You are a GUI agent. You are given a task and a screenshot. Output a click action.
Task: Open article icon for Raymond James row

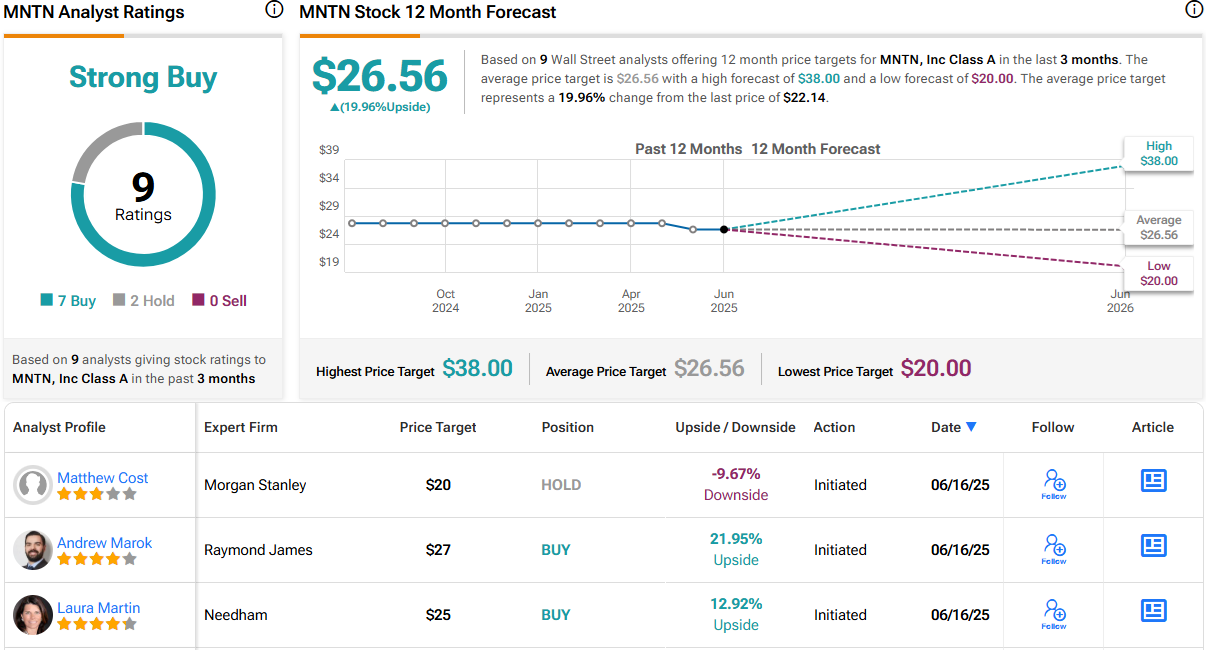(x=1154, y=546)
